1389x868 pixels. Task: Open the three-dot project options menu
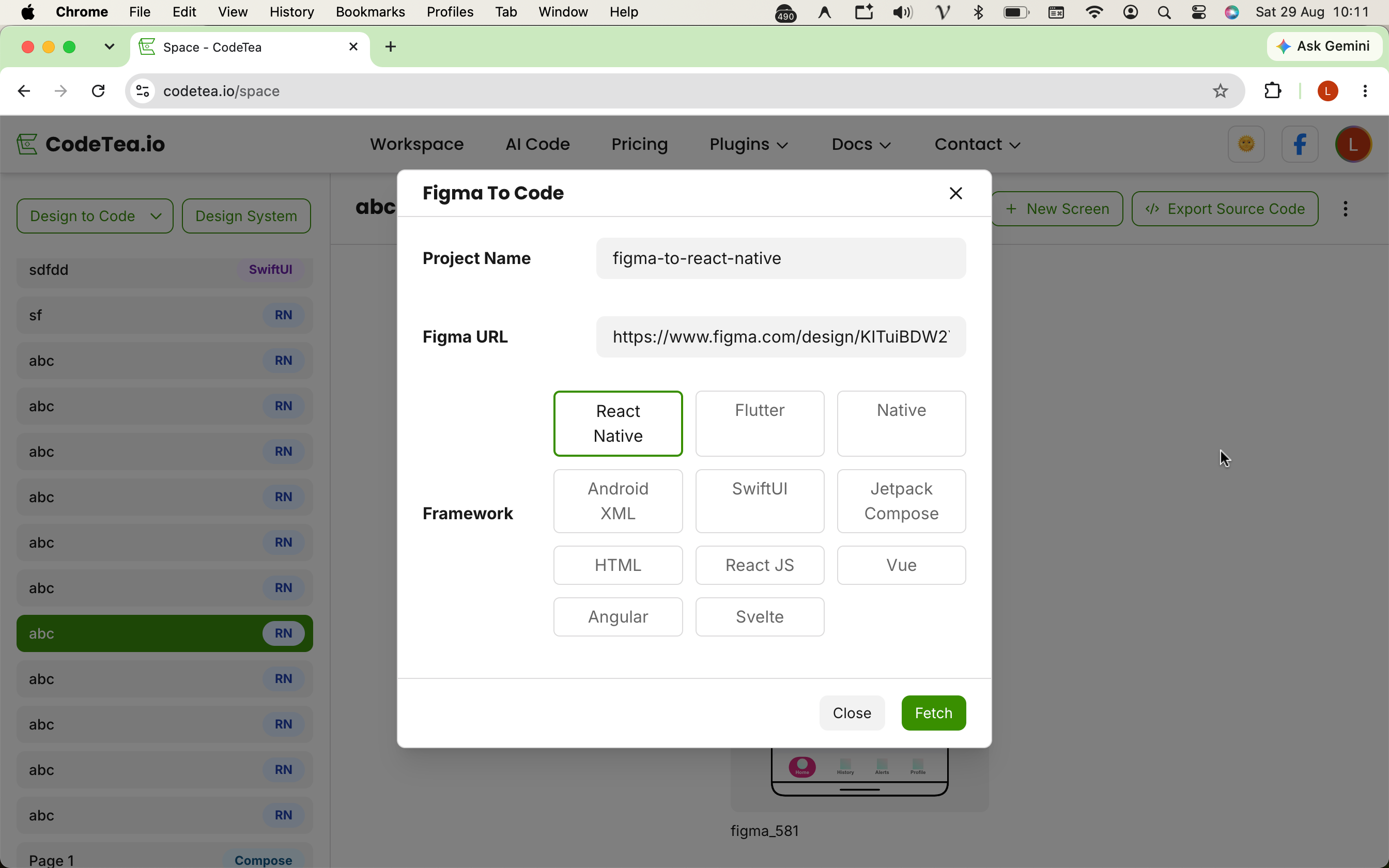pyautogui.click(x=1346, y=209)
